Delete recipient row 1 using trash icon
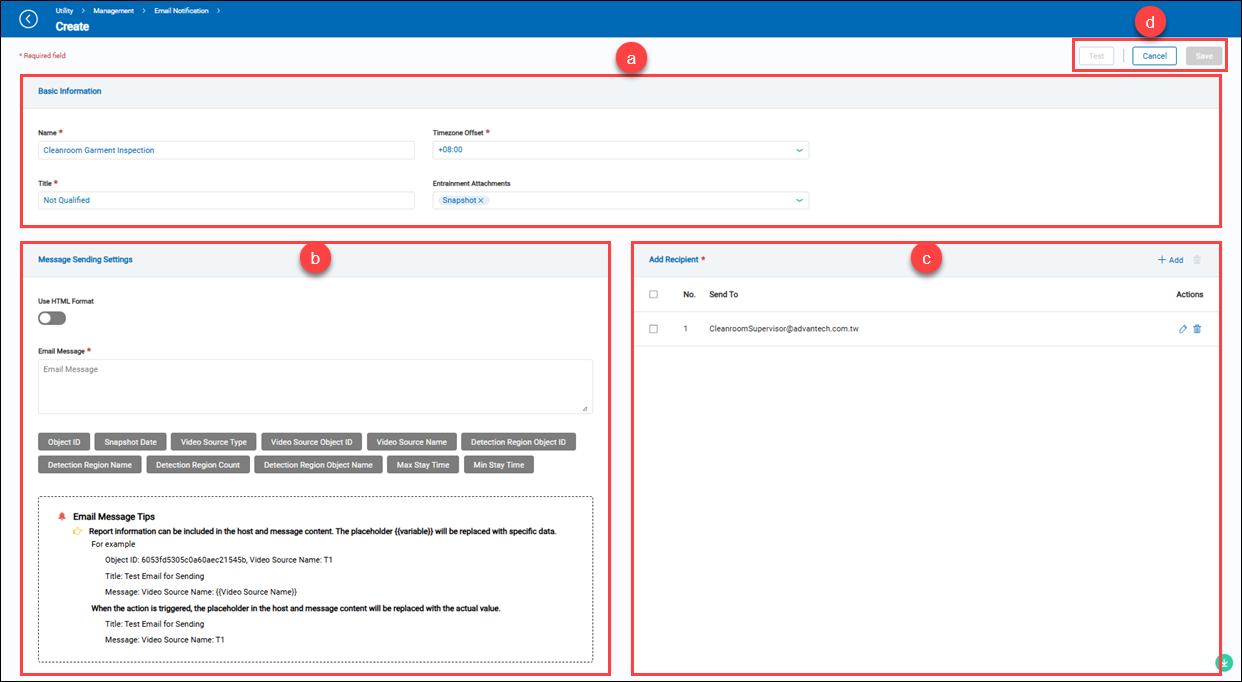Image resolution: width=1242 pixels, height=682 pixels. coord(1198,328)
